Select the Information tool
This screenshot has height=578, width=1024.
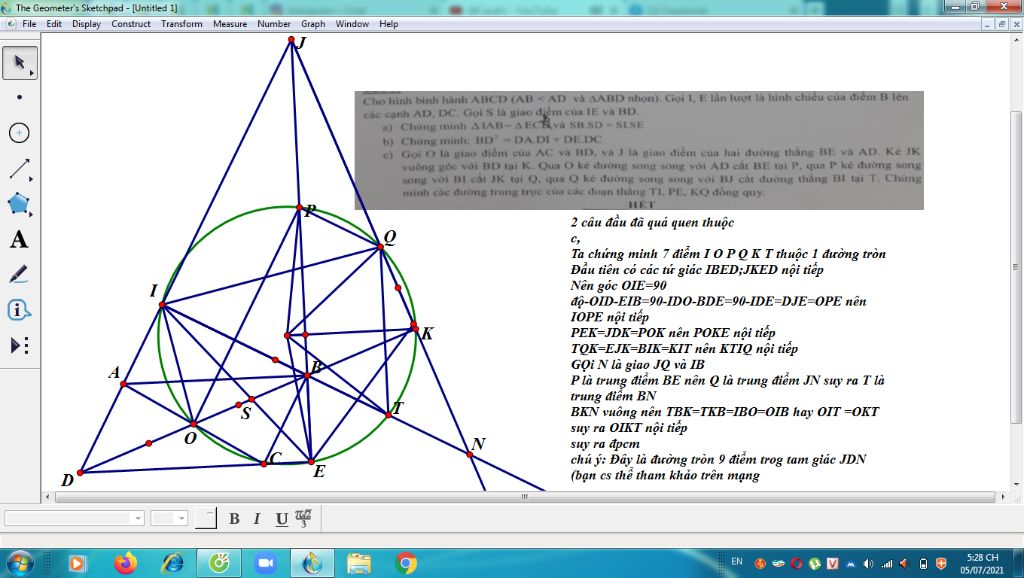coord(20,310)
